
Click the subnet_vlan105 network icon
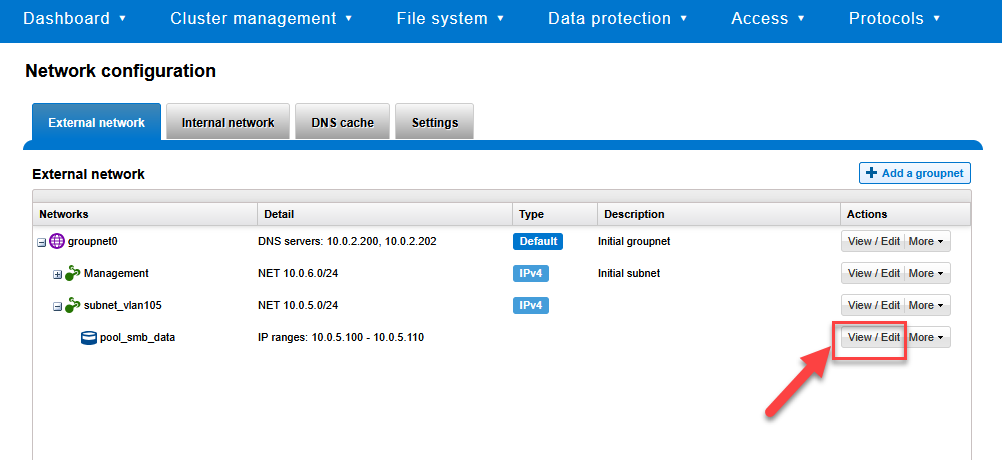[73, 305]
